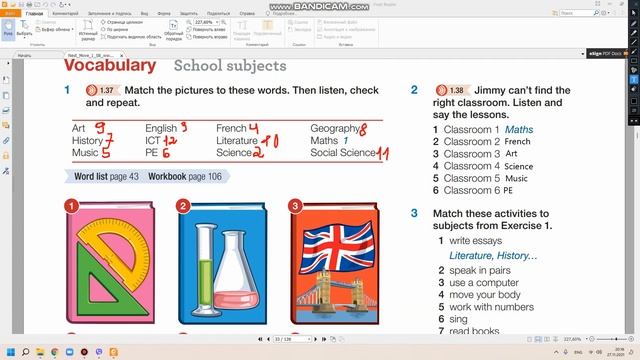This screenshot has width=640, height=360.
Task: Select the marker tool in drawing toolbar
Action: pos(634,33)
